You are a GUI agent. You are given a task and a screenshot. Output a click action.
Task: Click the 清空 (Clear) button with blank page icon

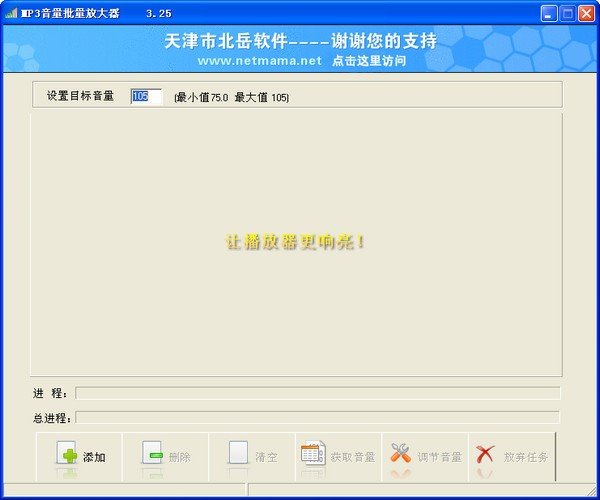(252, 457)
